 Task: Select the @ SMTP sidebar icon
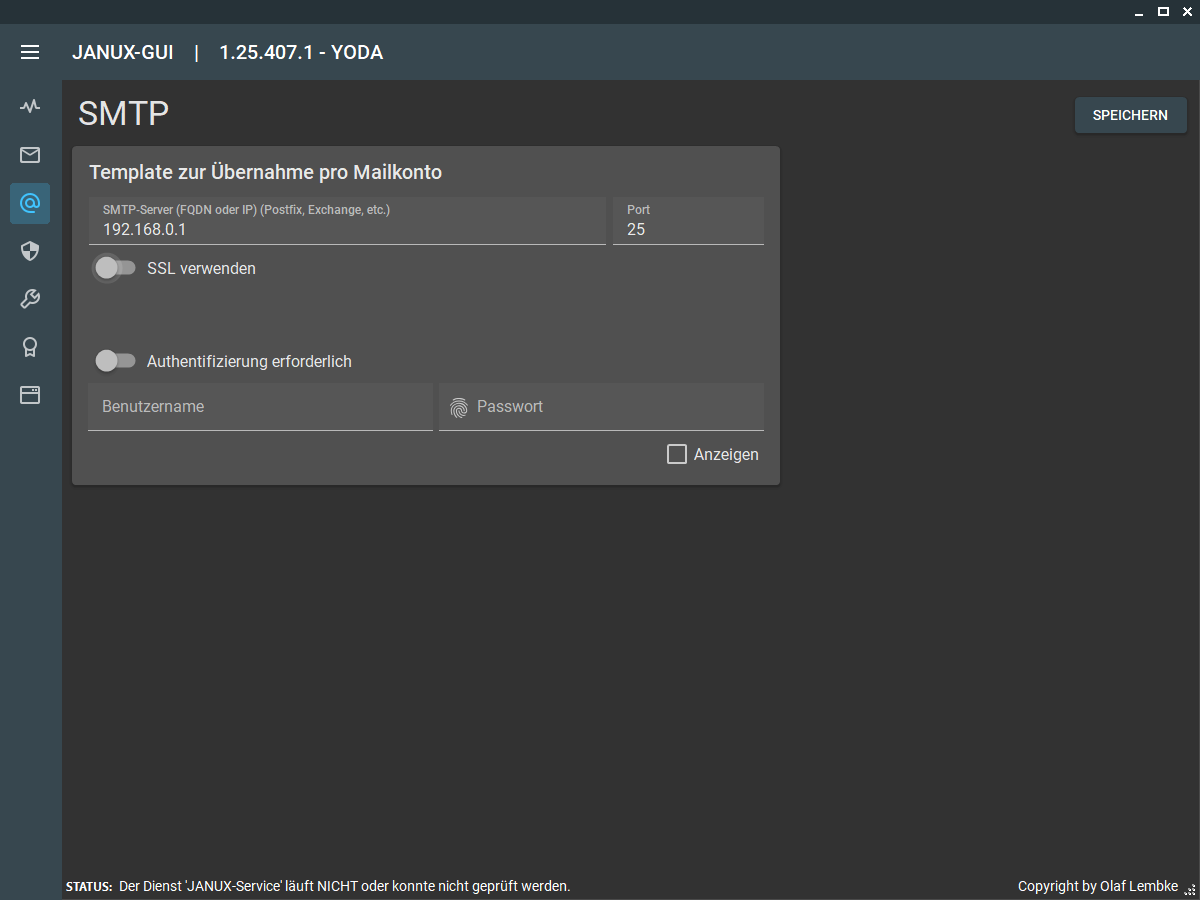30,203
